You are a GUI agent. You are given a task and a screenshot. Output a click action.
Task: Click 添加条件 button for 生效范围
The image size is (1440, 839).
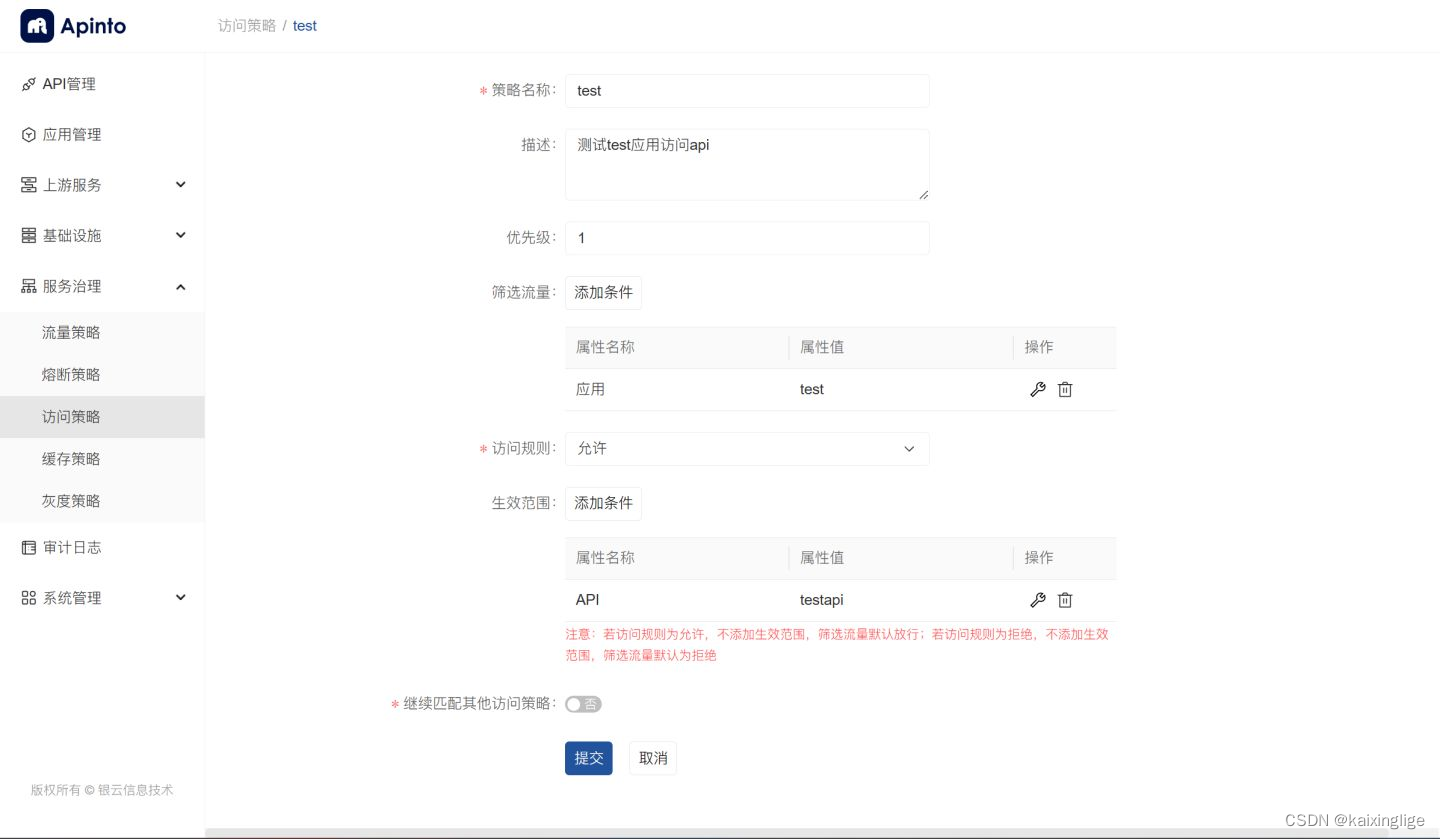pyautogui.click(x=603, y=503)
